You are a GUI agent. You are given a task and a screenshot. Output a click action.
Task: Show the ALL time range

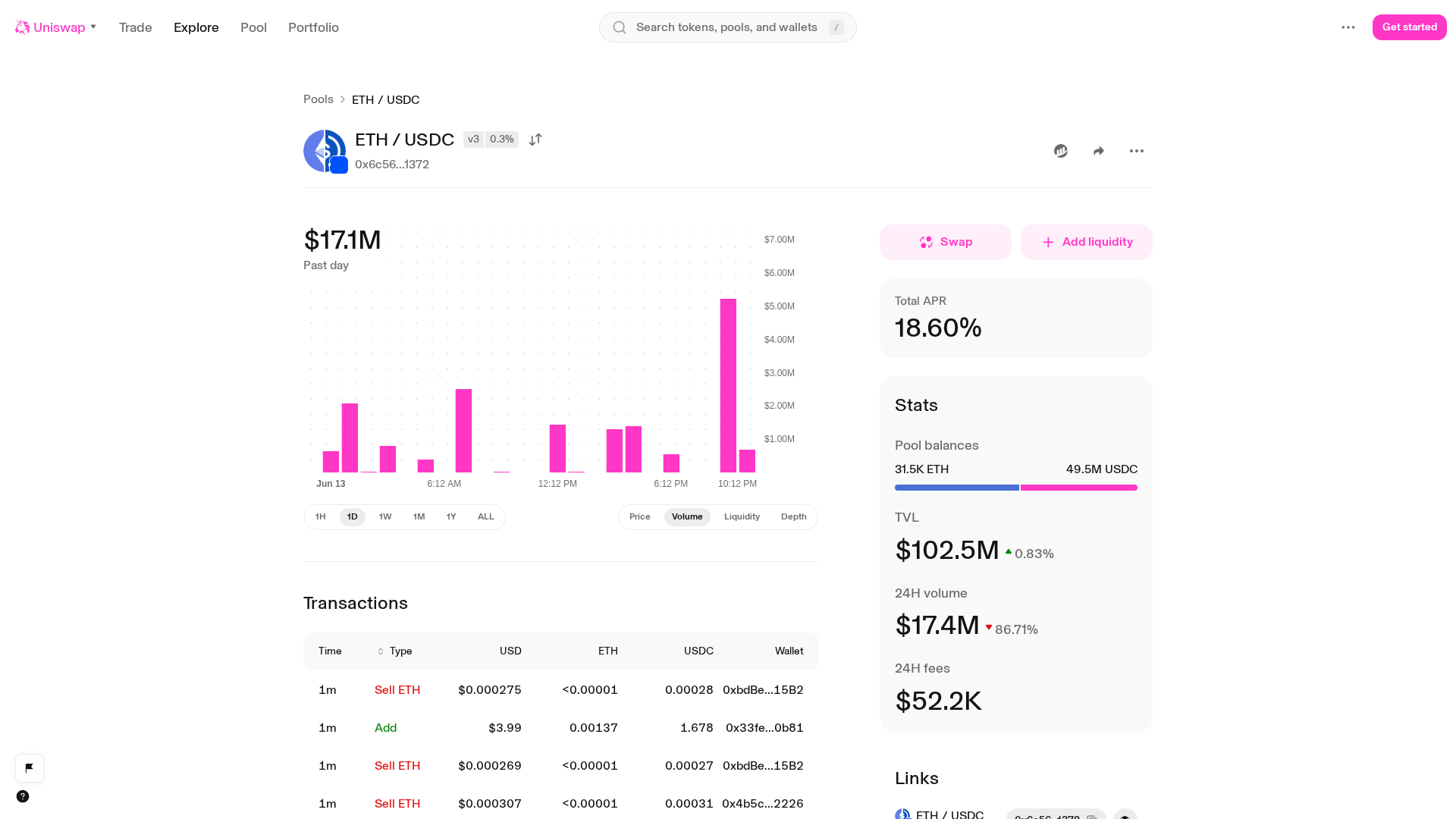(x=486, y=517)
